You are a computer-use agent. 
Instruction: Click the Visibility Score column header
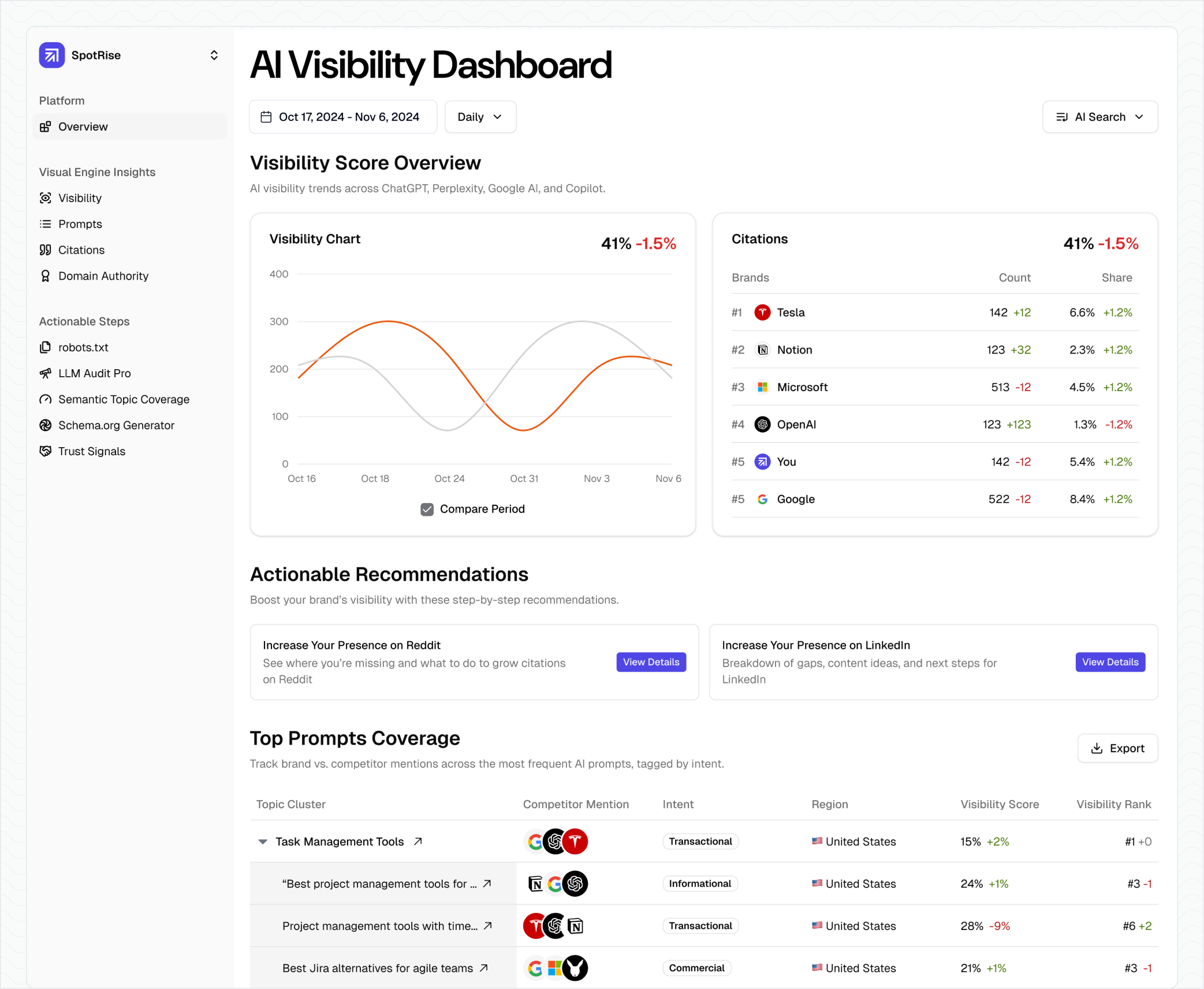coord(1000,805)
